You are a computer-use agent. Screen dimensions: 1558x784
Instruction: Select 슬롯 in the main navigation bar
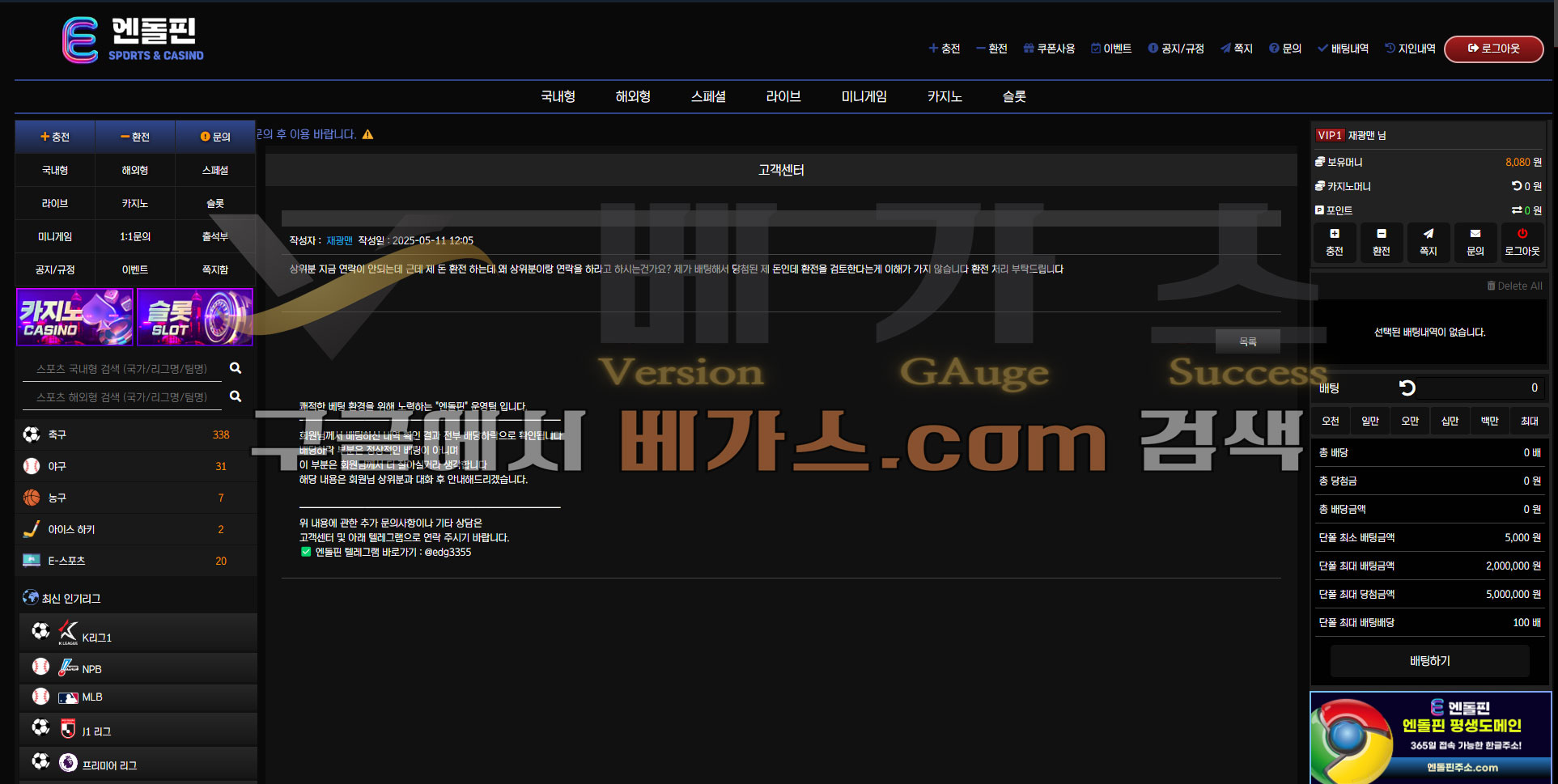[x=1014, y=96]
